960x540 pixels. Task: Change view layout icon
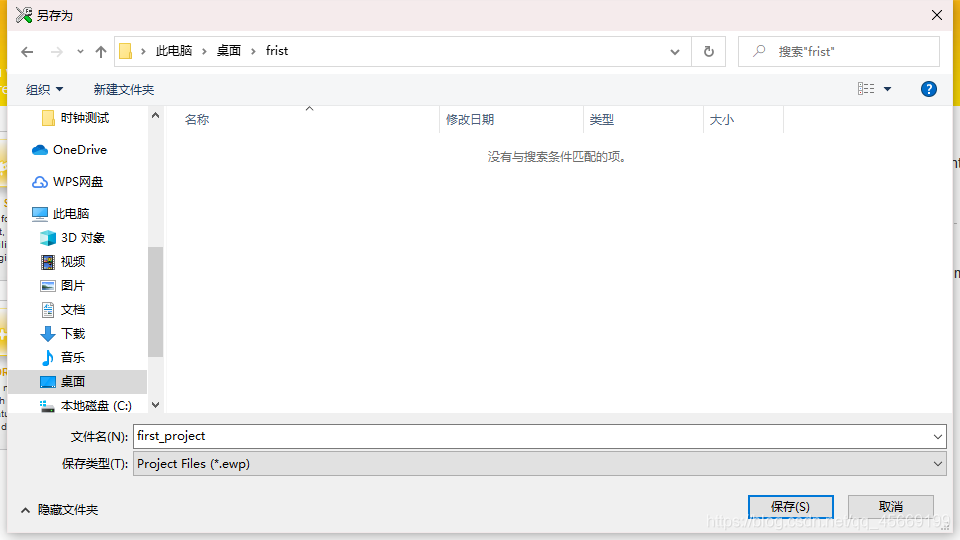[x=866, y=89]
